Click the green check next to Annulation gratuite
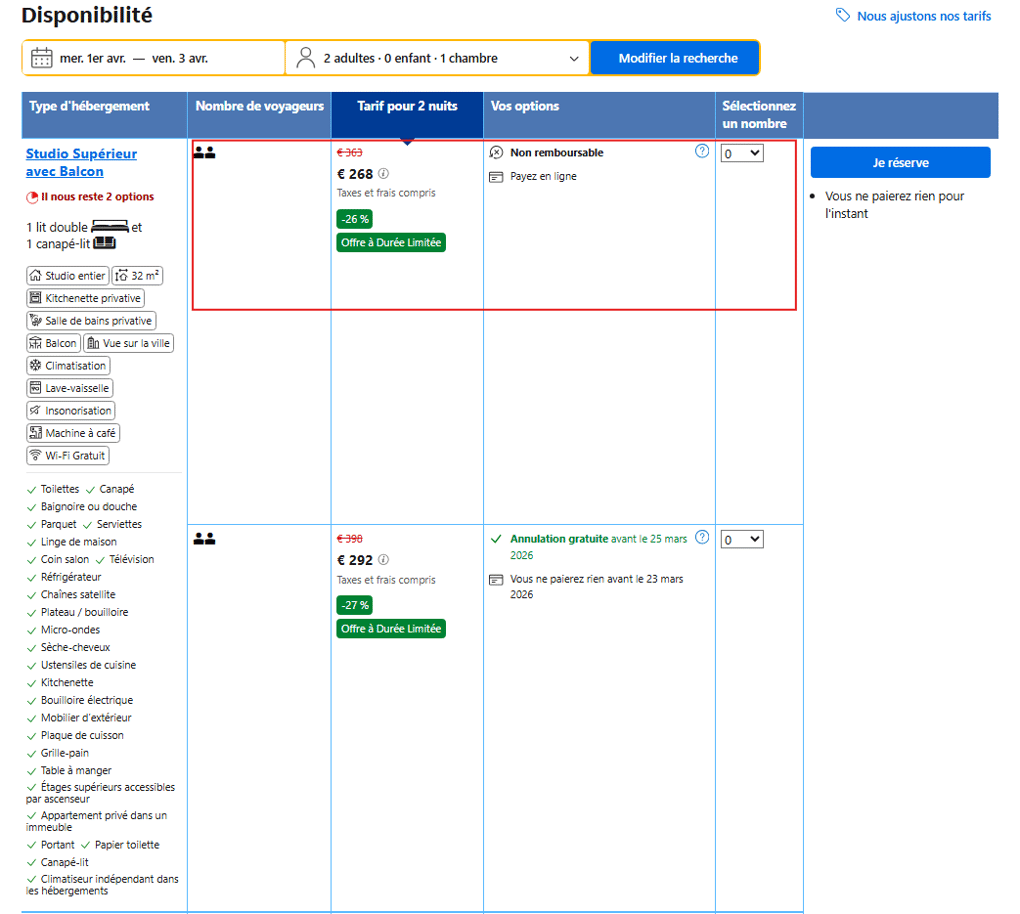The width and height of the screenshot is (1020, 914). pyautogui.click(x=496, y=539)
